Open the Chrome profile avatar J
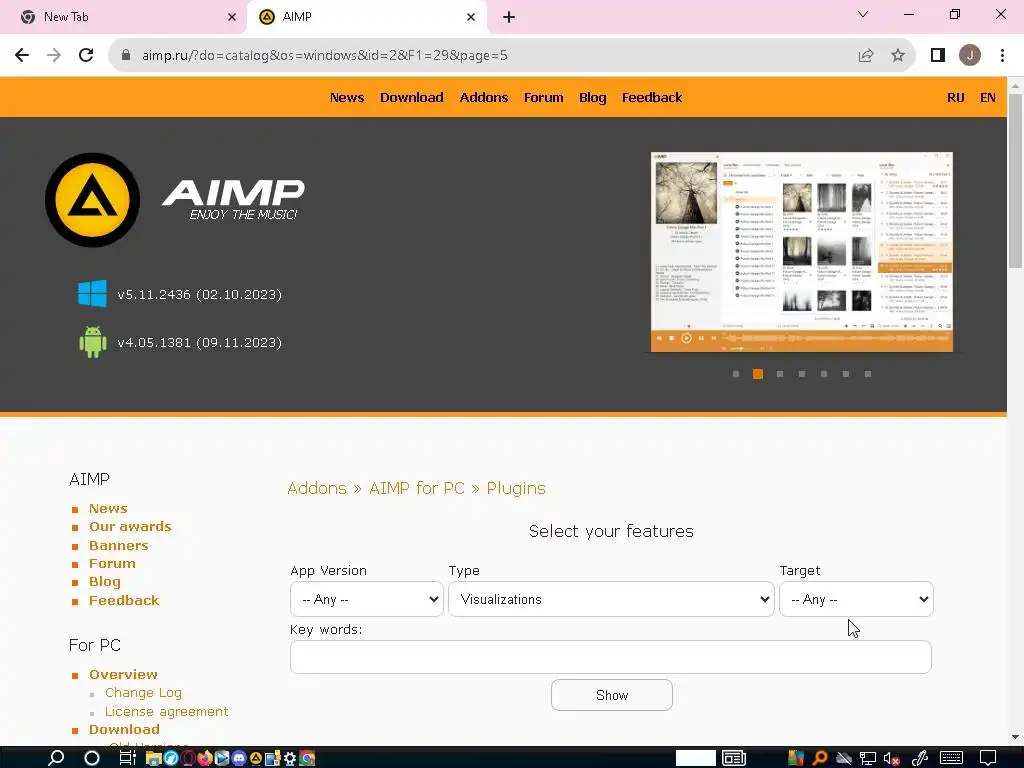This screenshot has height=768, width=1024. coord(970,56)
